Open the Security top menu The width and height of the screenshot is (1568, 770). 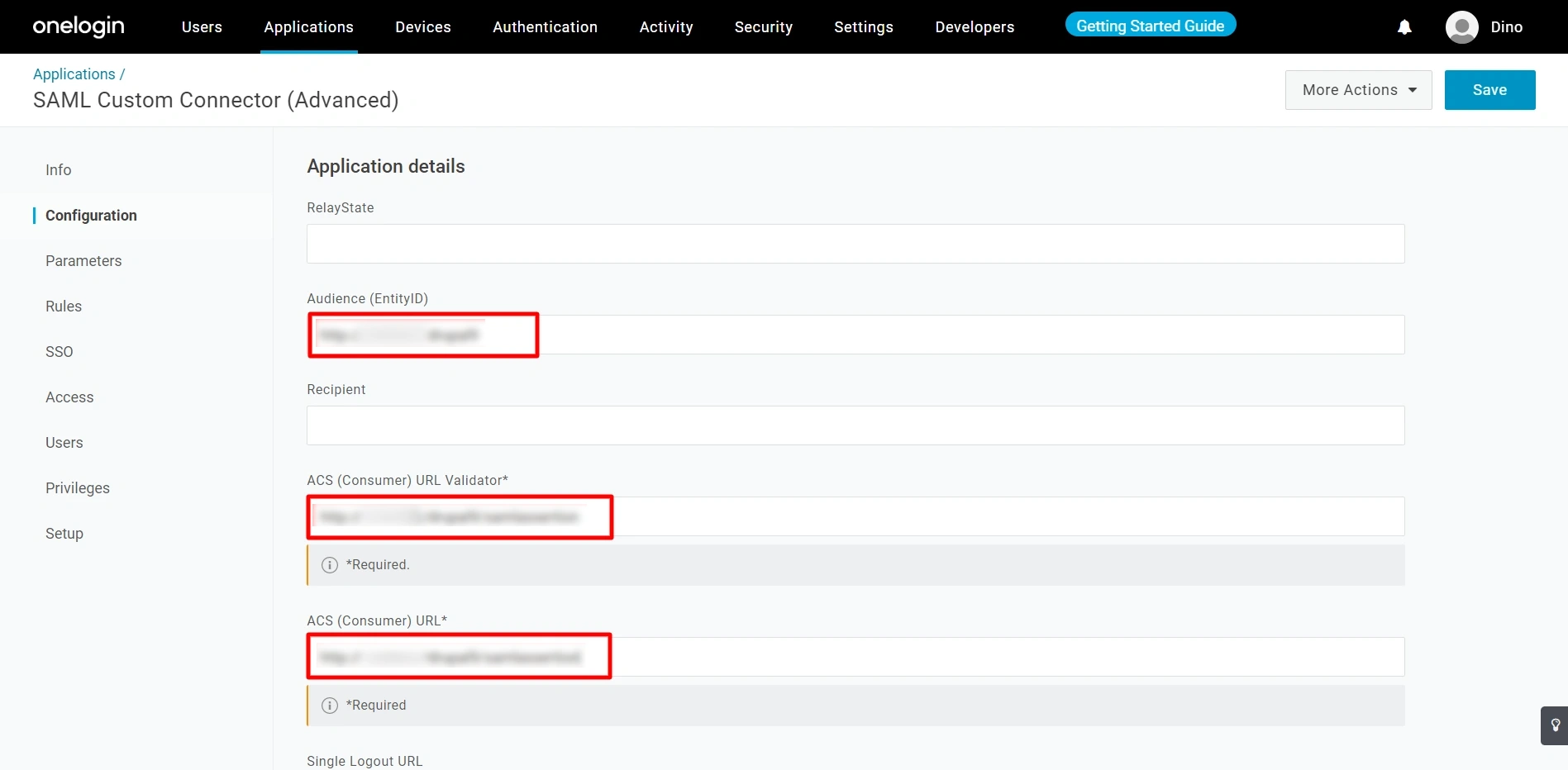[764, 26]
